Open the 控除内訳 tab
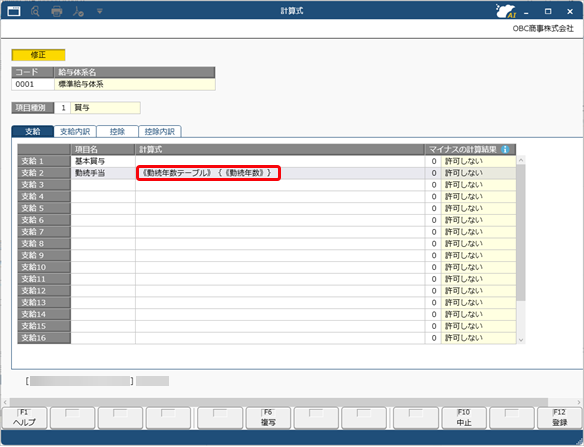 160,131
